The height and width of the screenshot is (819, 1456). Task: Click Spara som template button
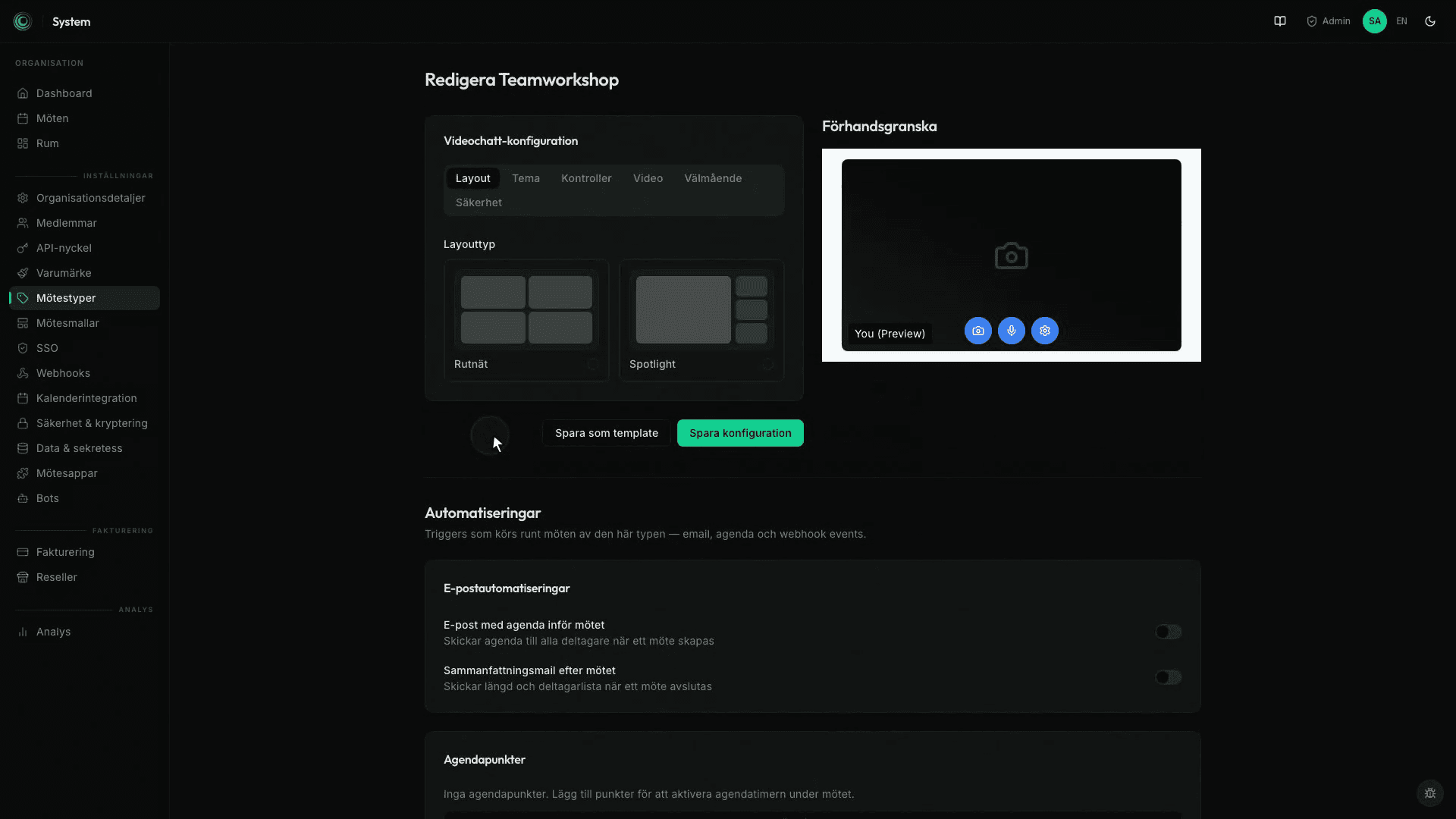coord(607,433)
